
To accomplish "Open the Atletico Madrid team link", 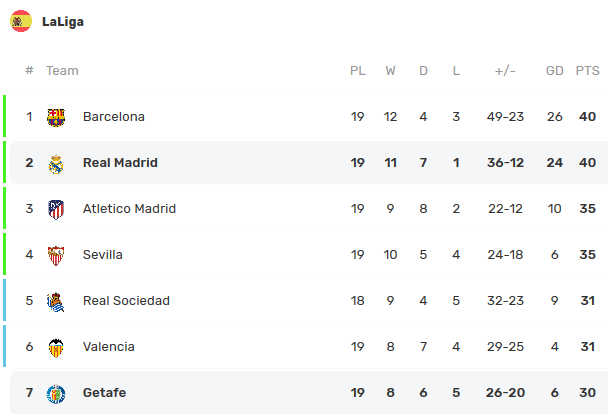I will (x=129, y=209).
